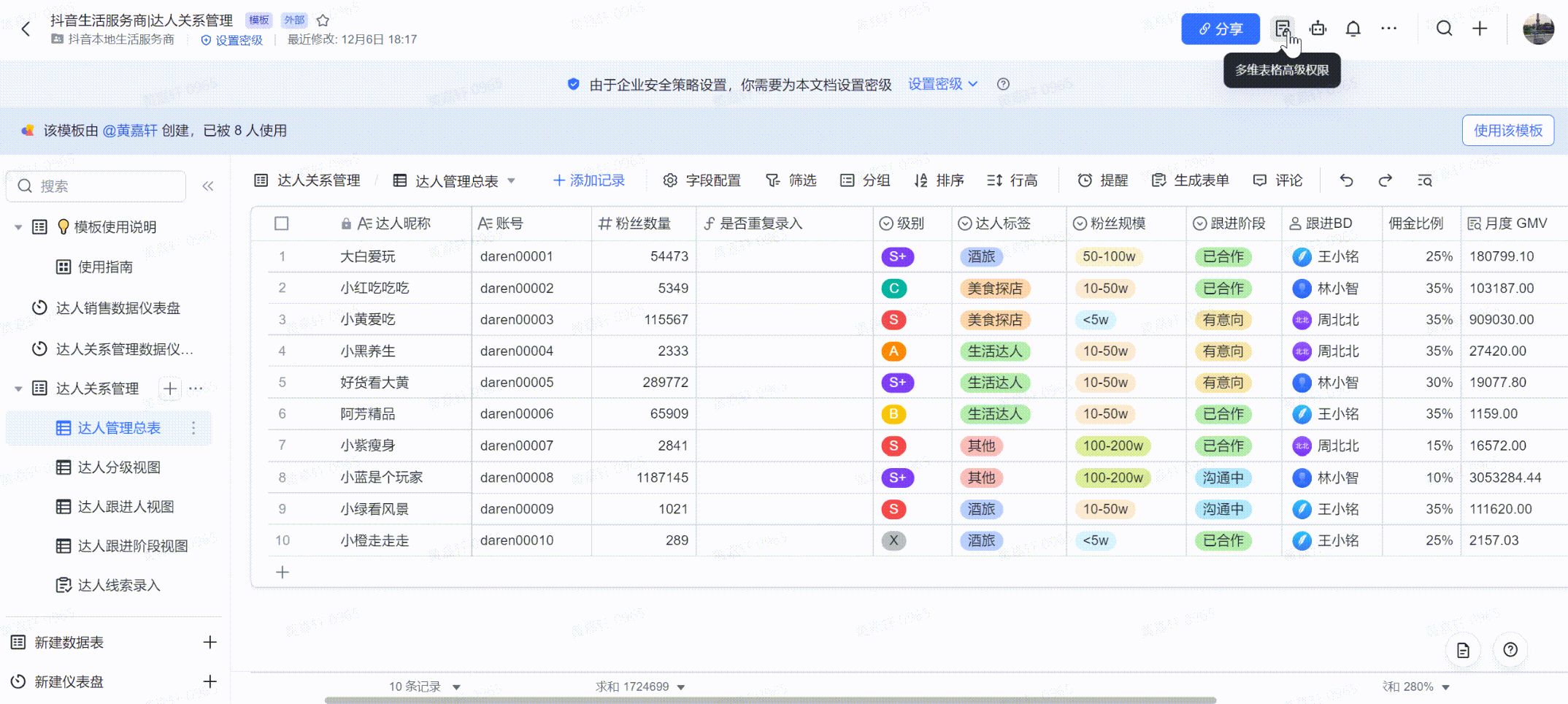The image size is (1568, 704).
Task: Undo the last action
Action: pos(1346,180)
